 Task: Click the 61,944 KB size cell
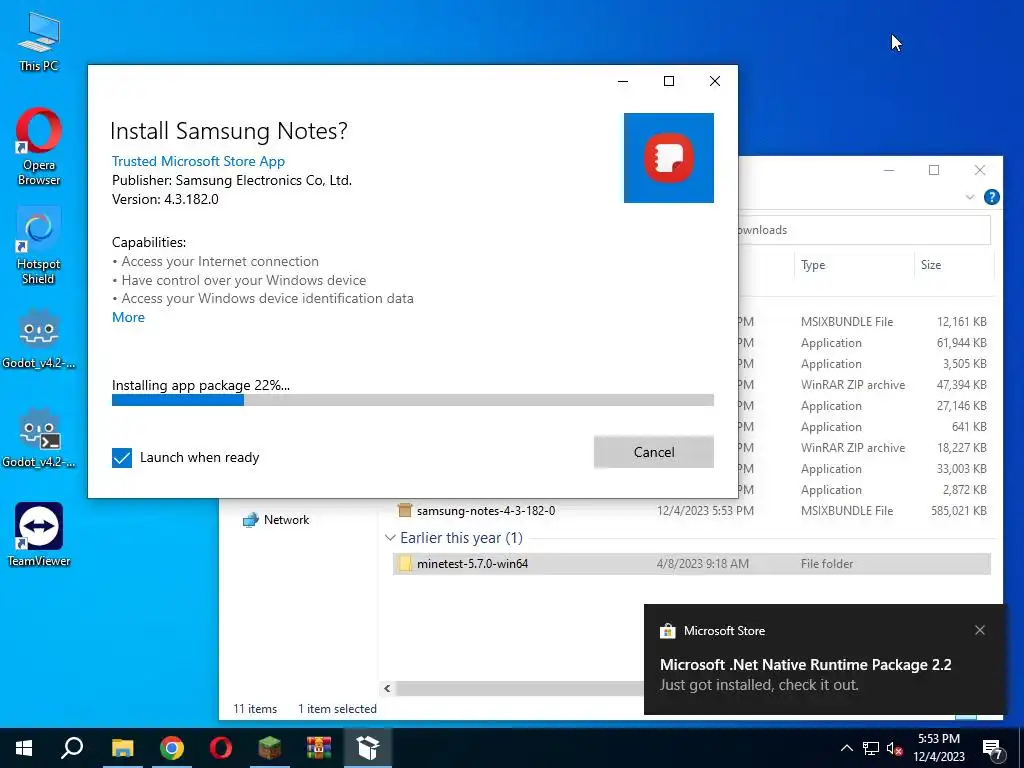pos(961,343)
